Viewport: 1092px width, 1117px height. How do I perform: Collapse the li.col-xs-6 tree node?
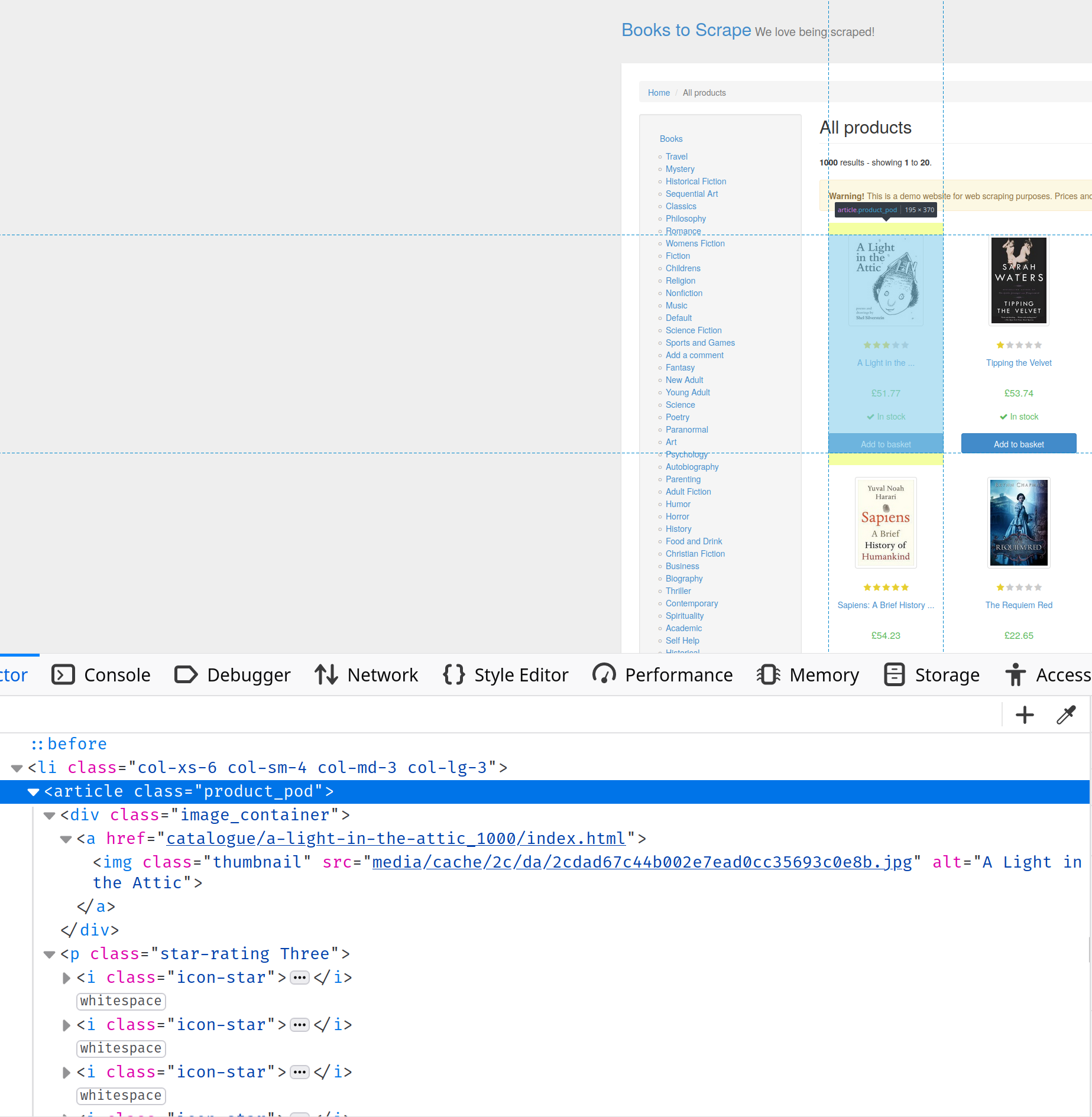point(17,767)
